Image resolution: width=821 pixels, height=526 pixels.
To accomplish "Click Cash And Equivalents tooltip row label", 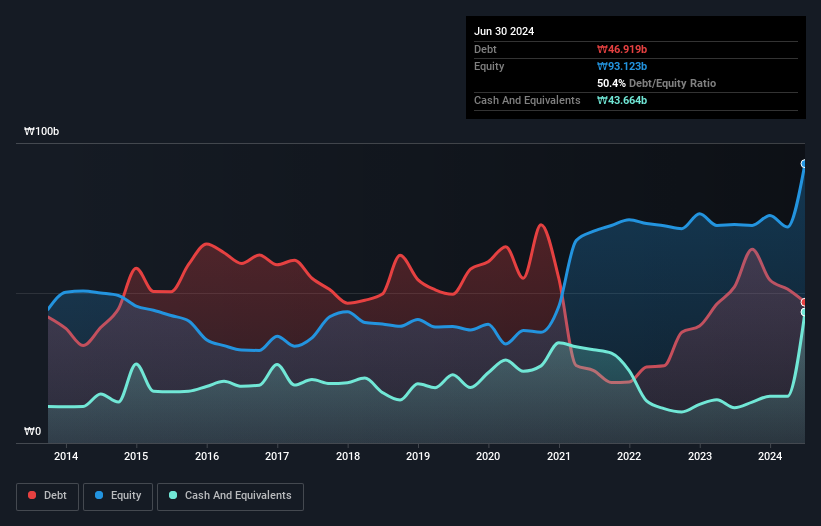I will point(527,100).
